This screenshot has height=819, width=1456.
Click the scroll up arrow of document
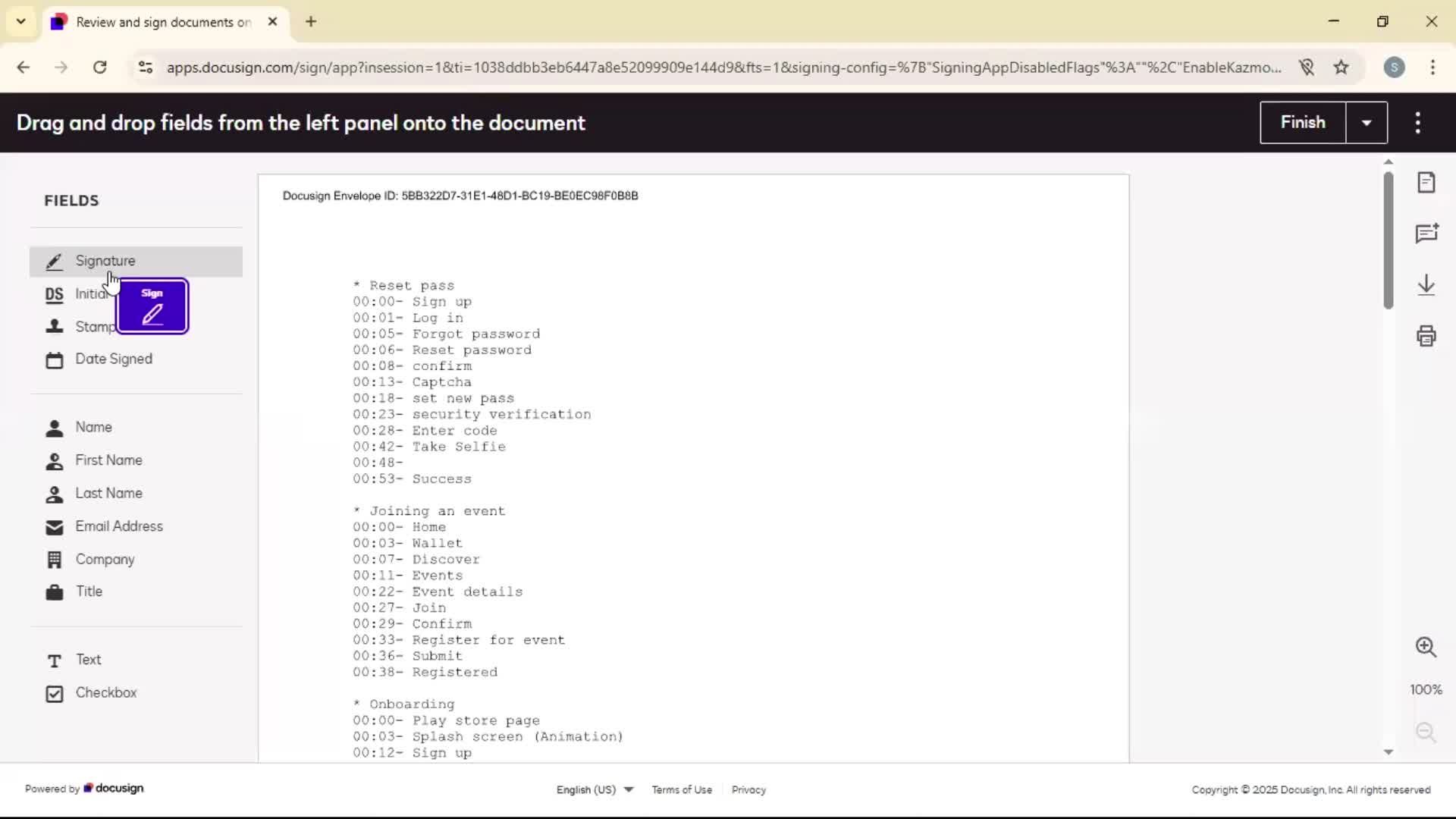tap(1388, 162)
